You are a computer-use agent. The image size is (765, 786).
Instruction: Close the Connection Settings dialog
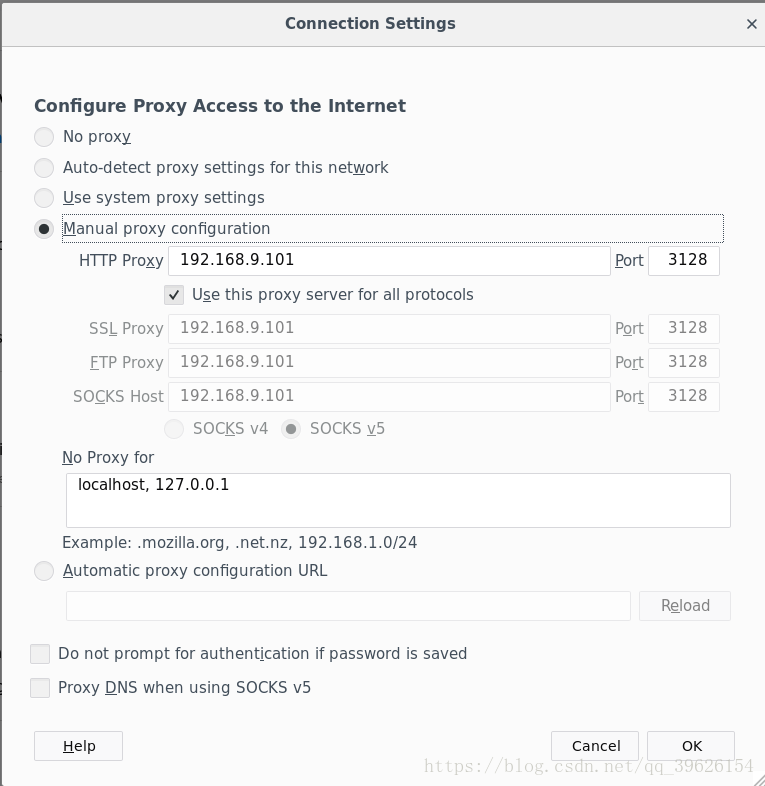coord(751,24)
